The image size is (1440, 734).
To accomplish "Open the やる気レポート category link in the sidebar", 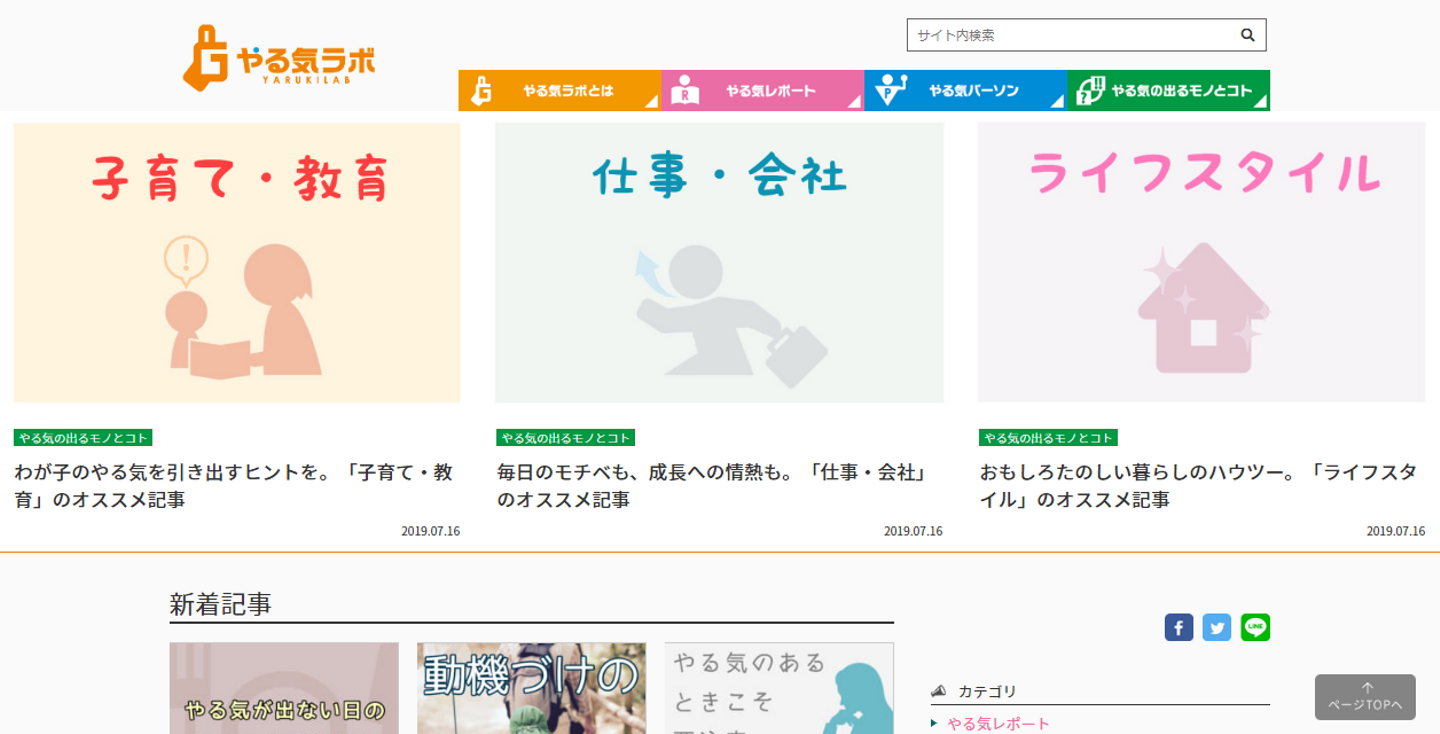I will point(999,724).
